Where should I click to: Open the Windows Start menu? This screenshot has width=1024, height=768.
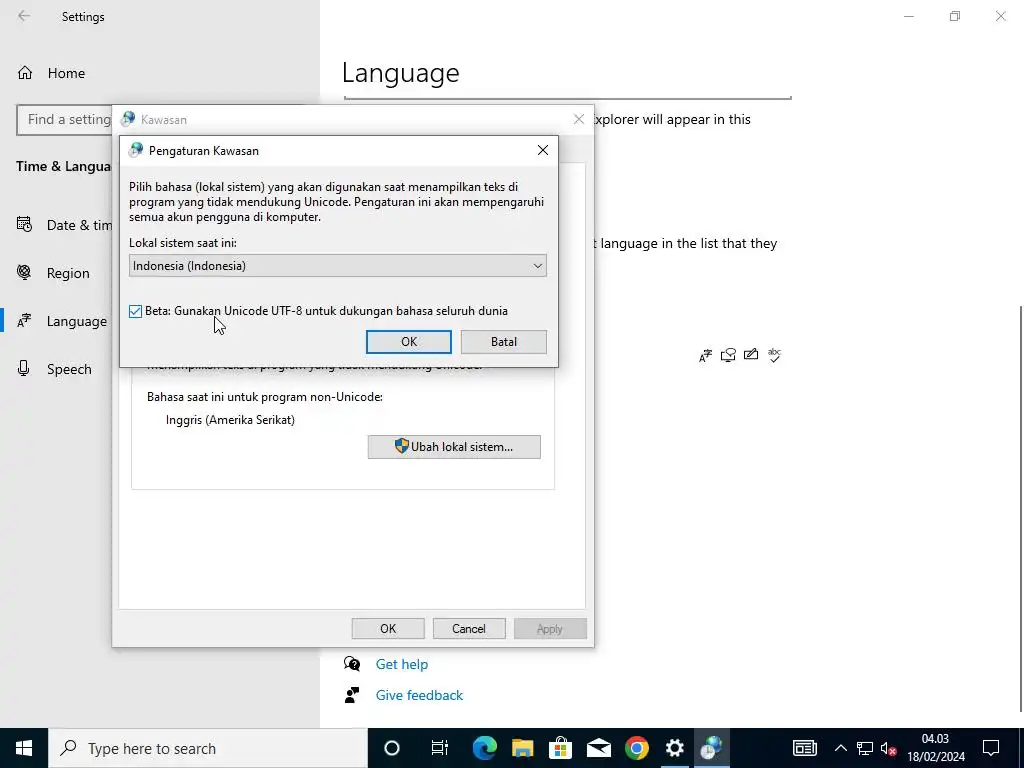pyautogui.click(x=24, y=748)
